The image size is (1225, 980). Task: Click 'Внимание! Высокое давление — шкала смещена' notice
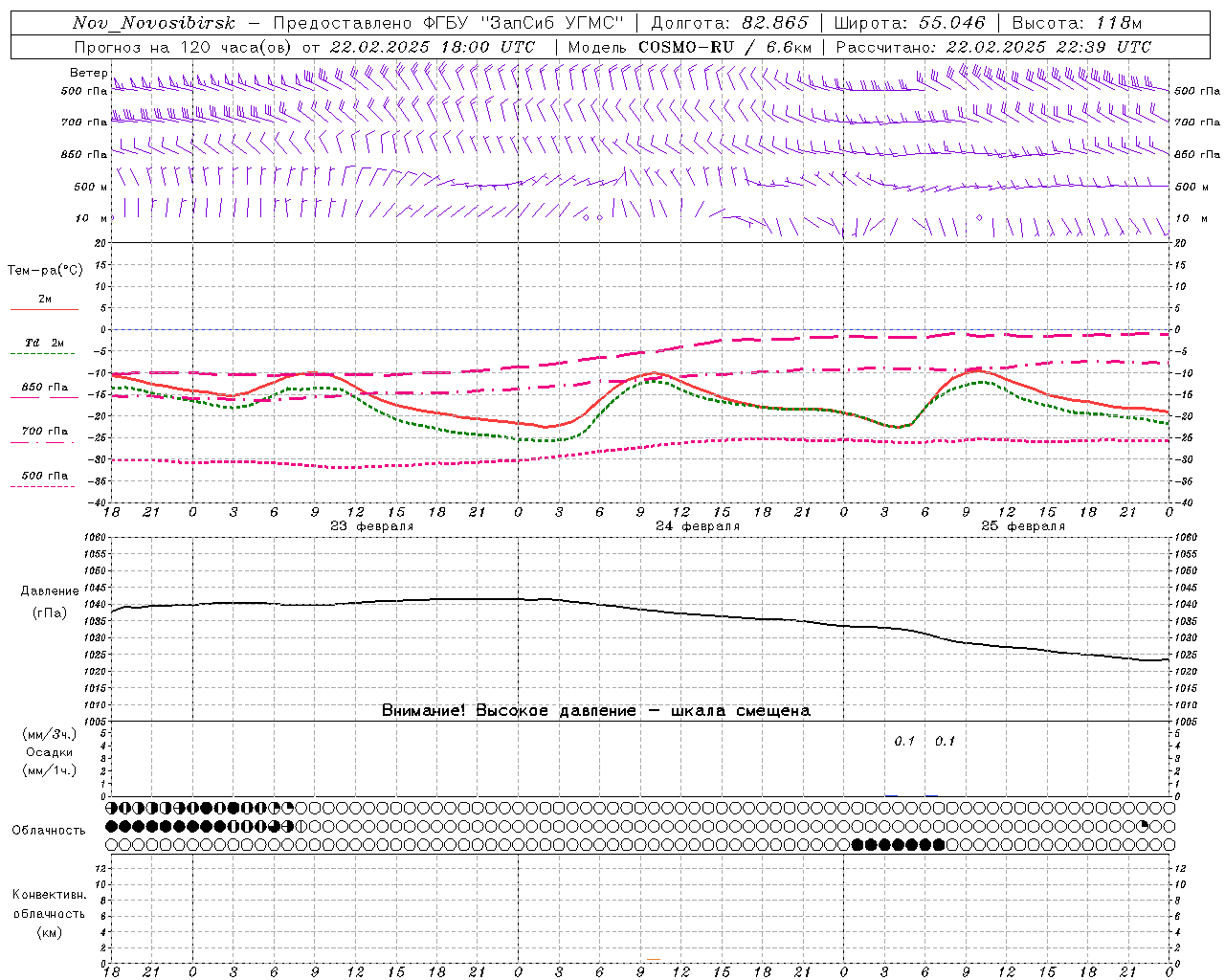[x=596, y=710]
